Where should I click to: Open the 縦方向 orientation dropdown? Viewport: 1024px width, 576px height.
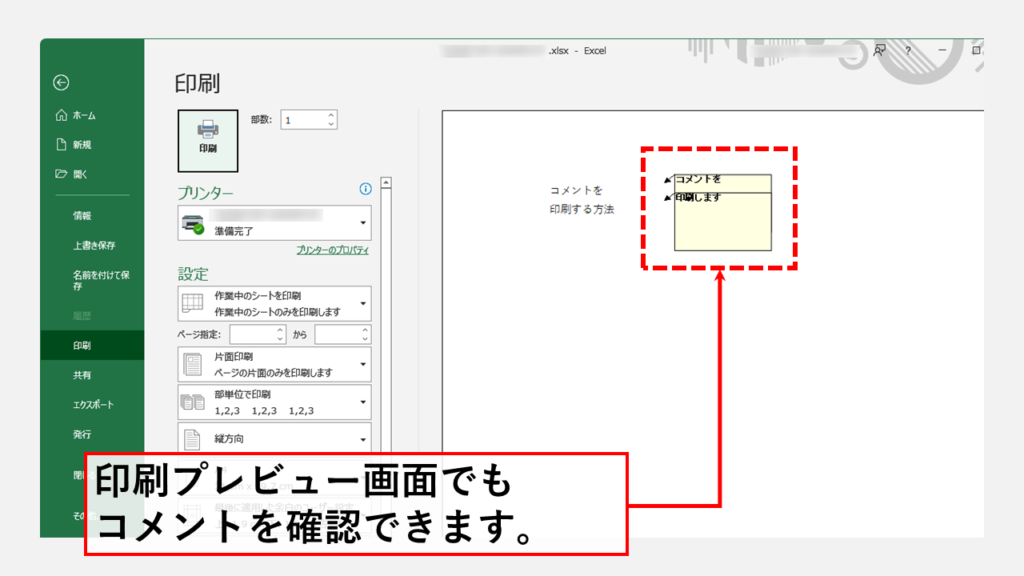point(274,439)
